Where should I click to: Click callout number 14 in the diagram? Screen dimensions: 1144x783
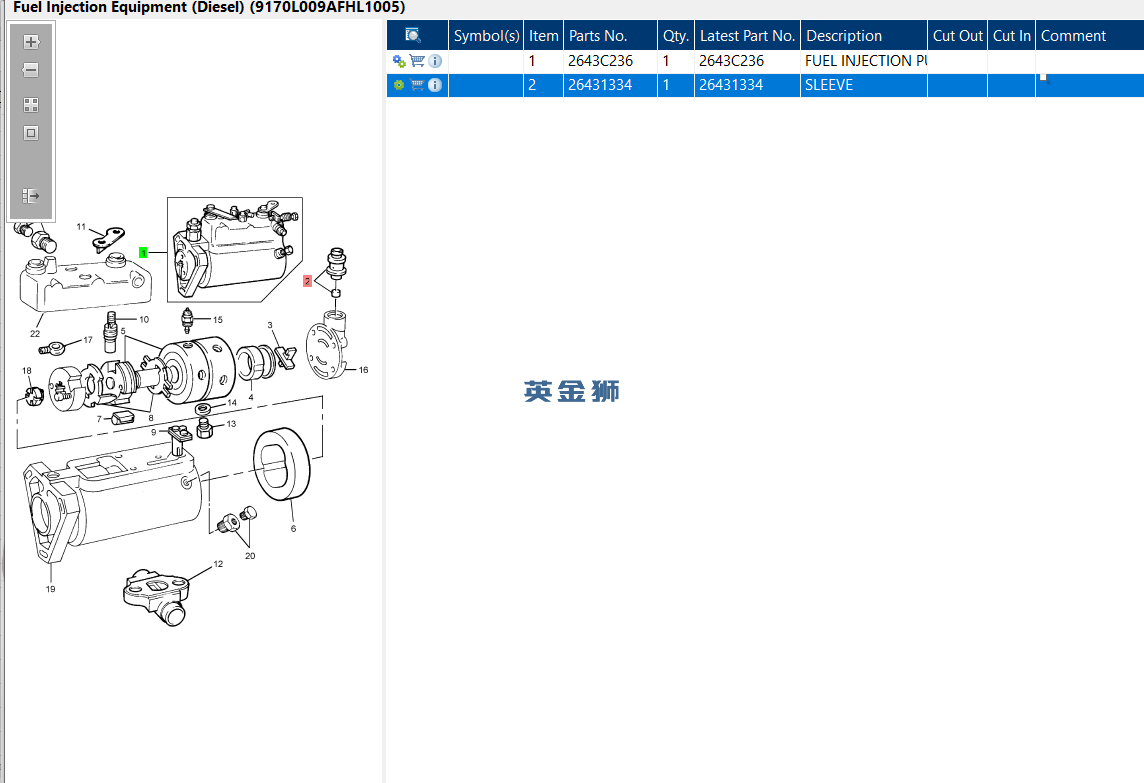tap(232, 403)
